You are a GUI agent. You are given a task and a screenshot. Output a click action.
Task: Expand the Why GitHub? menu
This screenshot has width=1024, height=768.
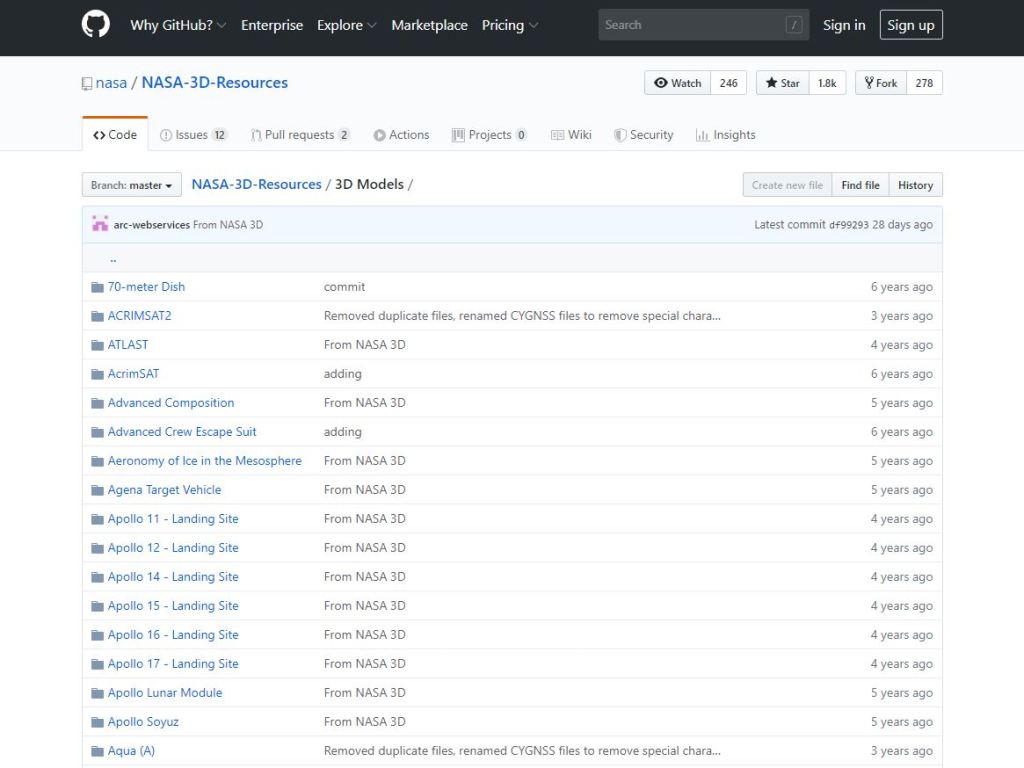tap(178, 25)
